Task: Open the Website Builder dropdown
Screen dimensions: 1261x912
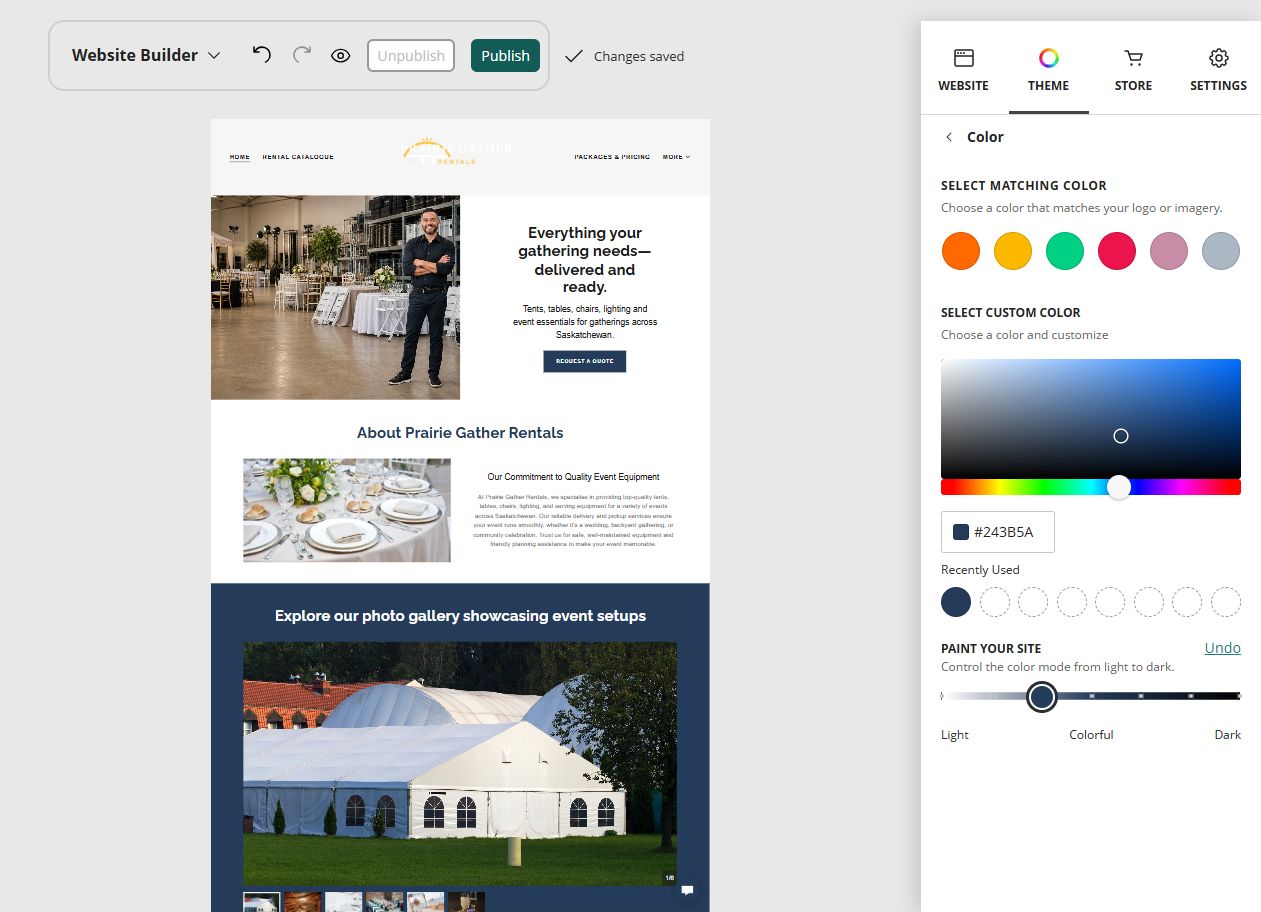Action: [x=146, y=55]
